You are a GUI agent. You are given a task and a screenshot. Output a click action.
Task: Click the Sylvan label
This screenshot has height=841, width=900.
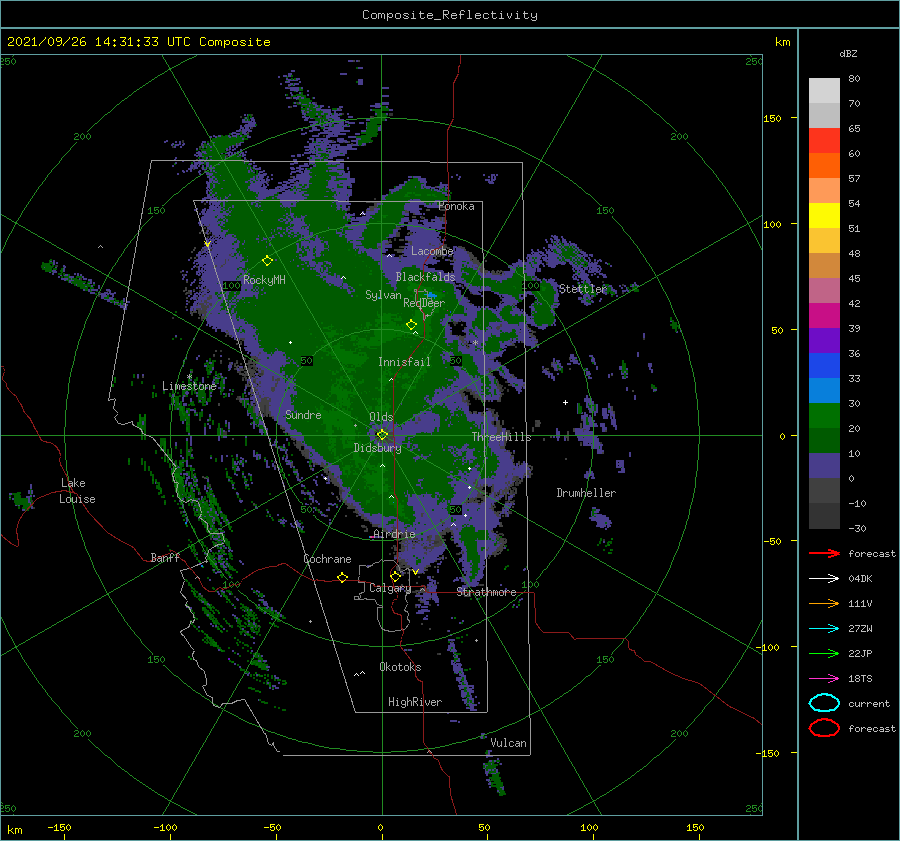tap(383, 295)
